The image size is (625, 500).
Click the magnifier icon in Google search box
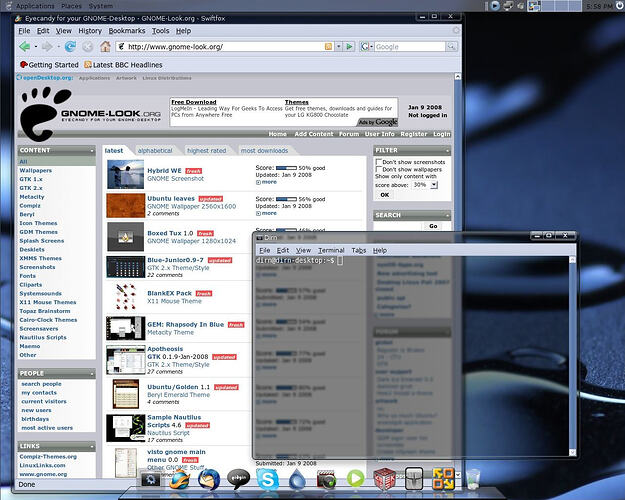(451, 47)
